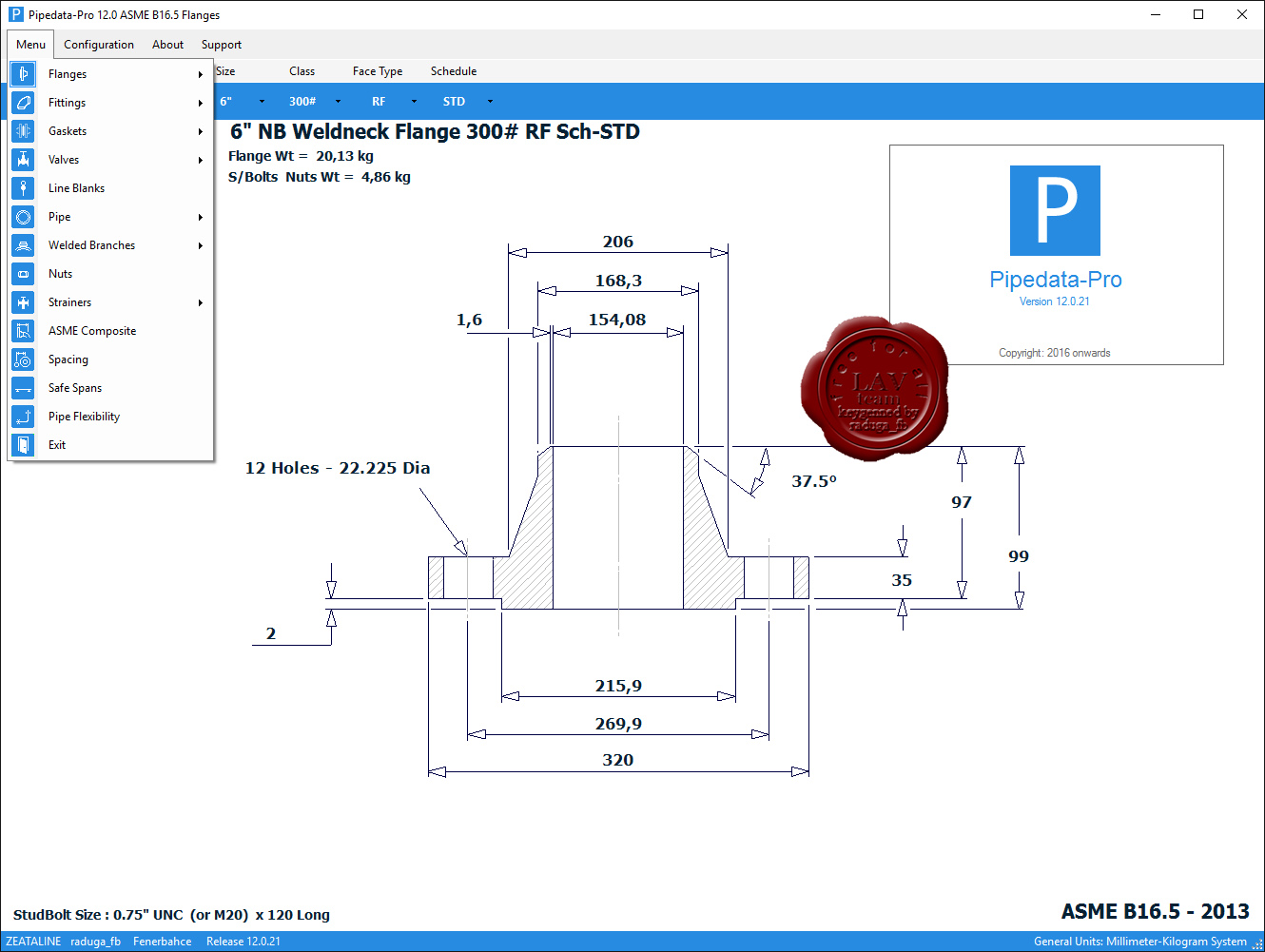This screenshot has width=1265, height=952.
Task: Click the Welded Branches icon
Action: 23,245
